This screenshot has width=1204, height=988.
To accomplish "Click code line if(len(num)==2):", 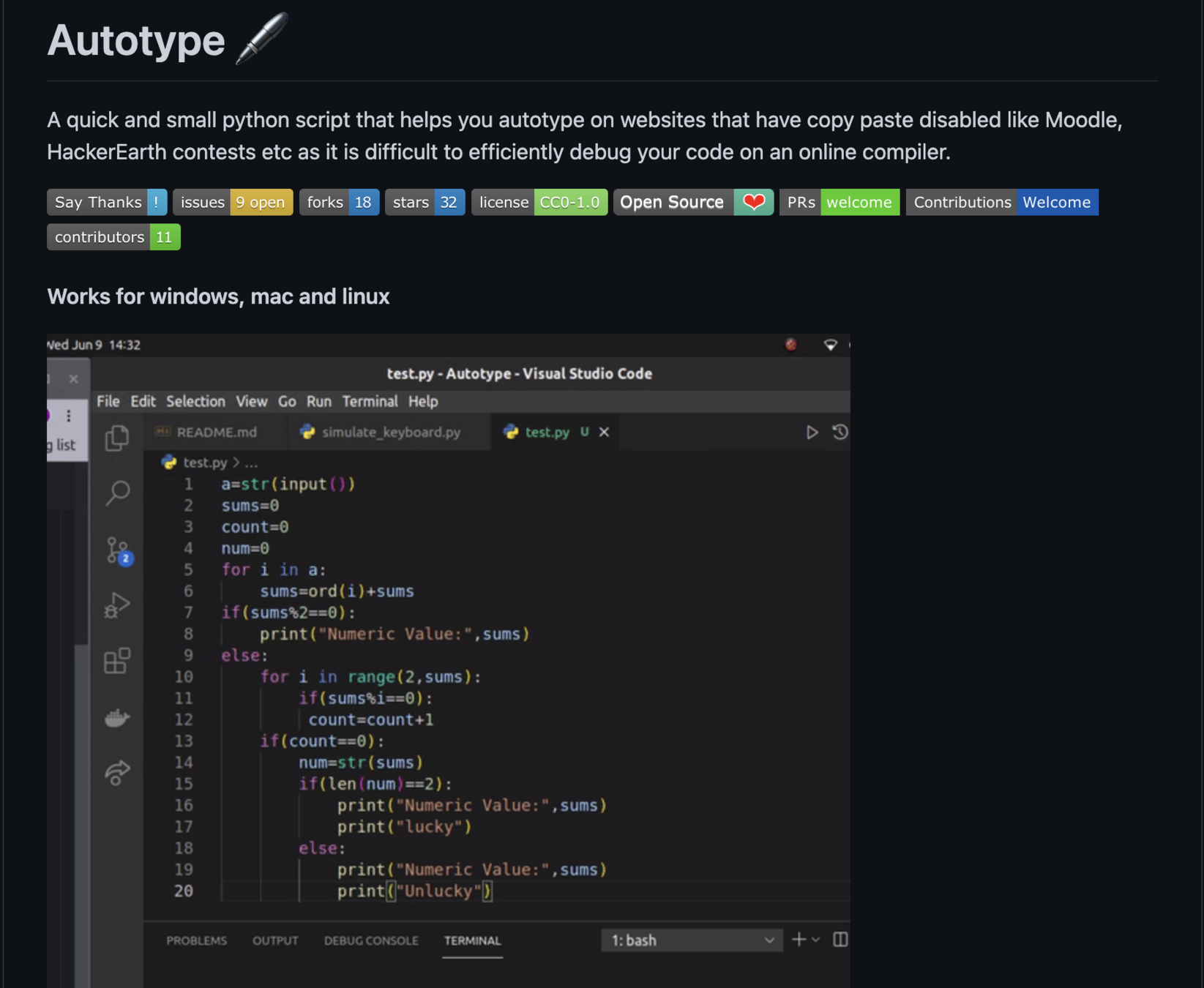I will pyautogui.click(x=375, y=784).
